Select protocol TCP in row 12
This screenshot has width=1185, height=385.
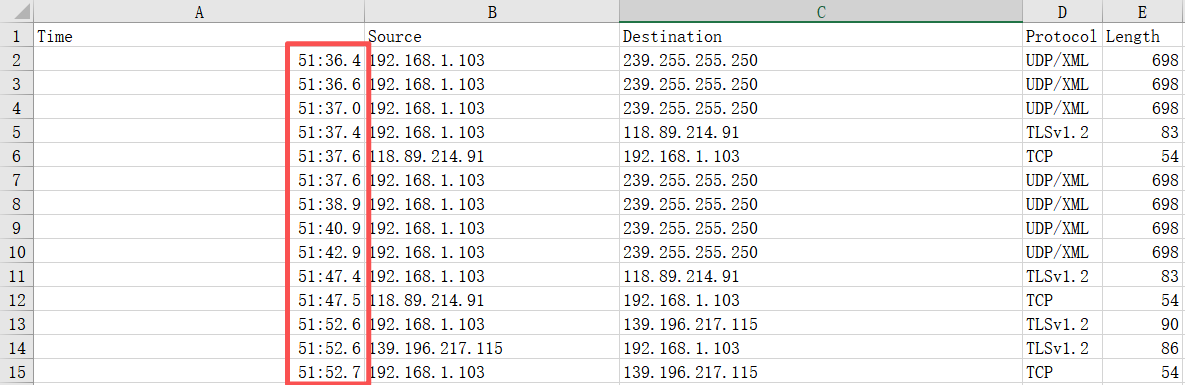click(x=1062, y=300)
